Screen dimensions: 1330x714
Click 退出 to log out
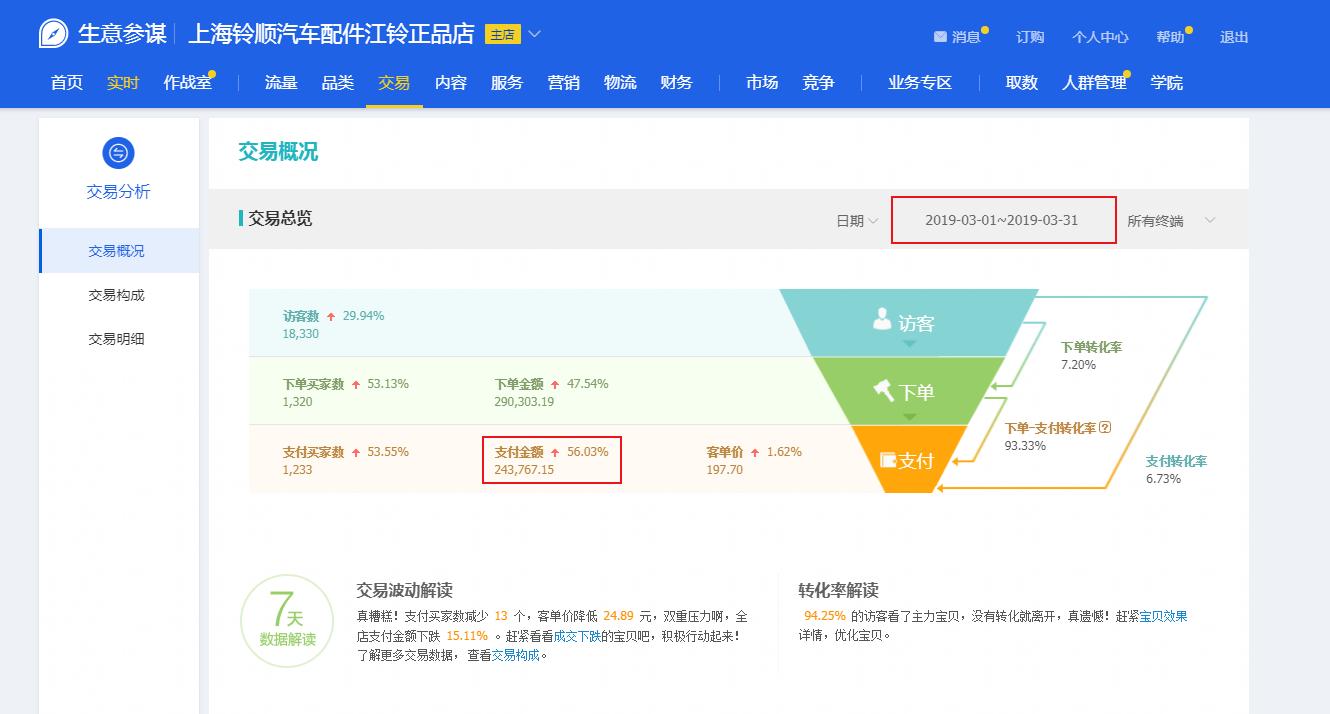pos(1233,36)
